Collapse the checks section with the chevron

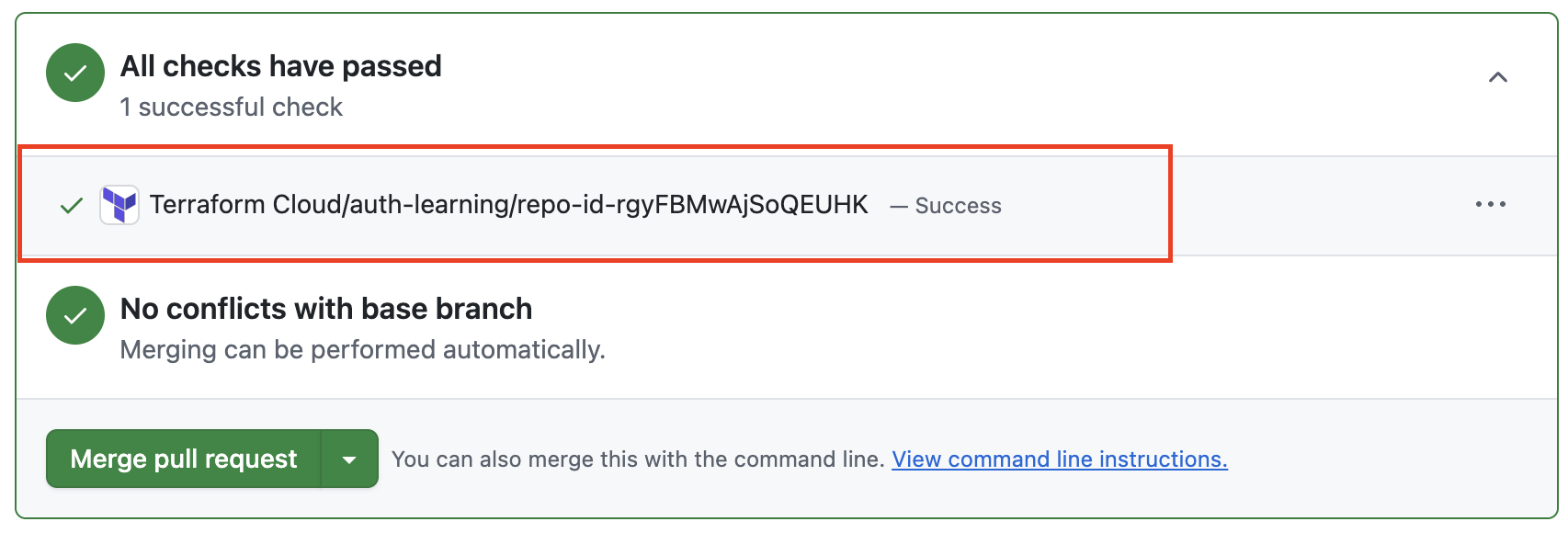(1497, 77)
